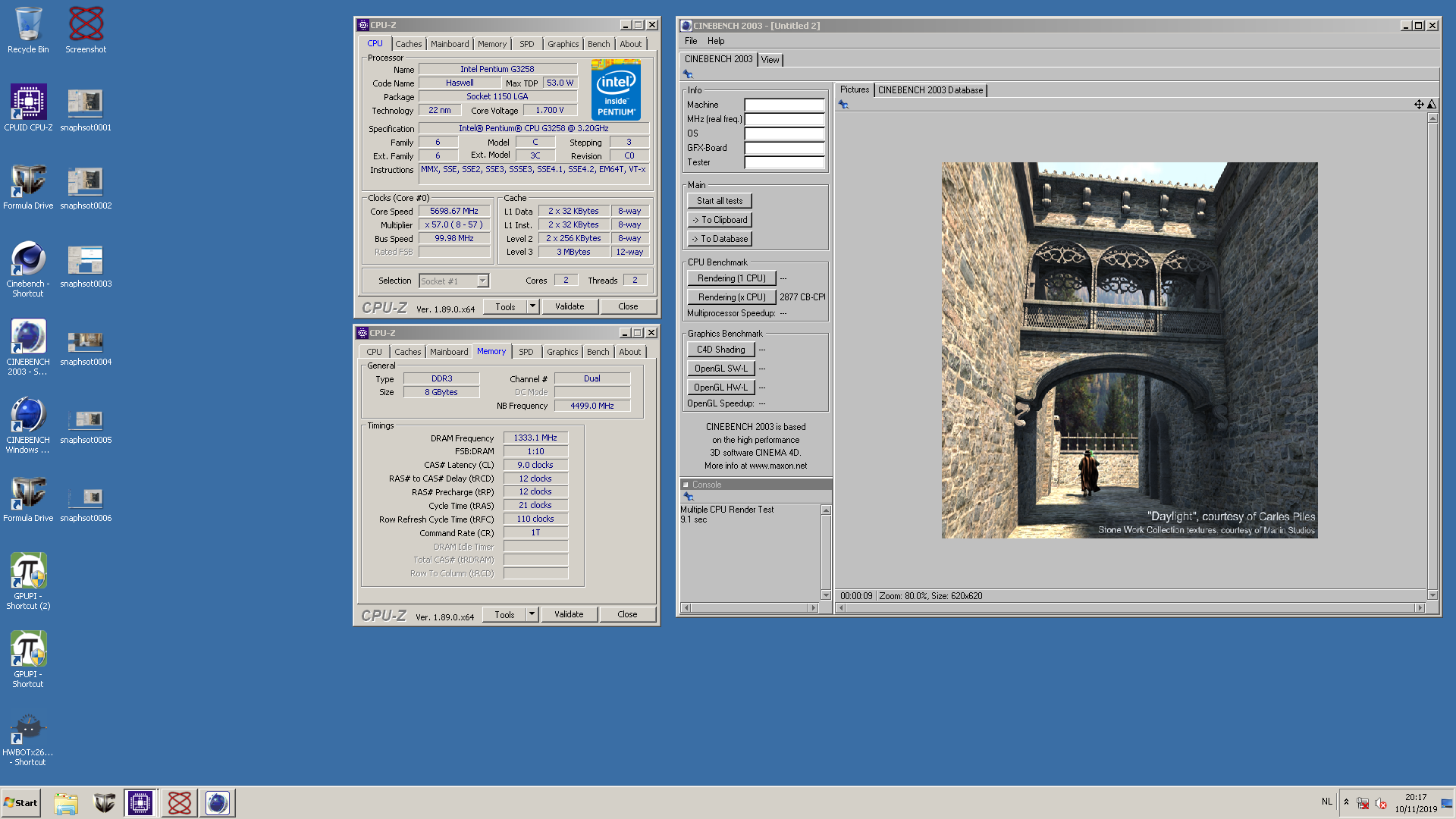
Task: Click the CPU-Z taskbar icon
Action: click(140, 803)
